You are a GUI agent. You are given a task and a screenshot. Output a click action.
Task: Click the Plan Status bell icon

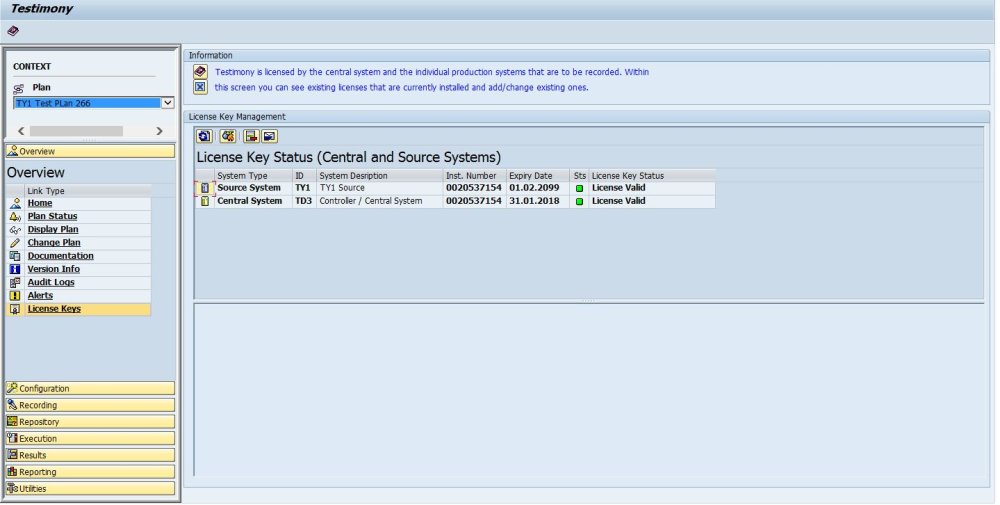pyautogui.click(x=15, y=216)
